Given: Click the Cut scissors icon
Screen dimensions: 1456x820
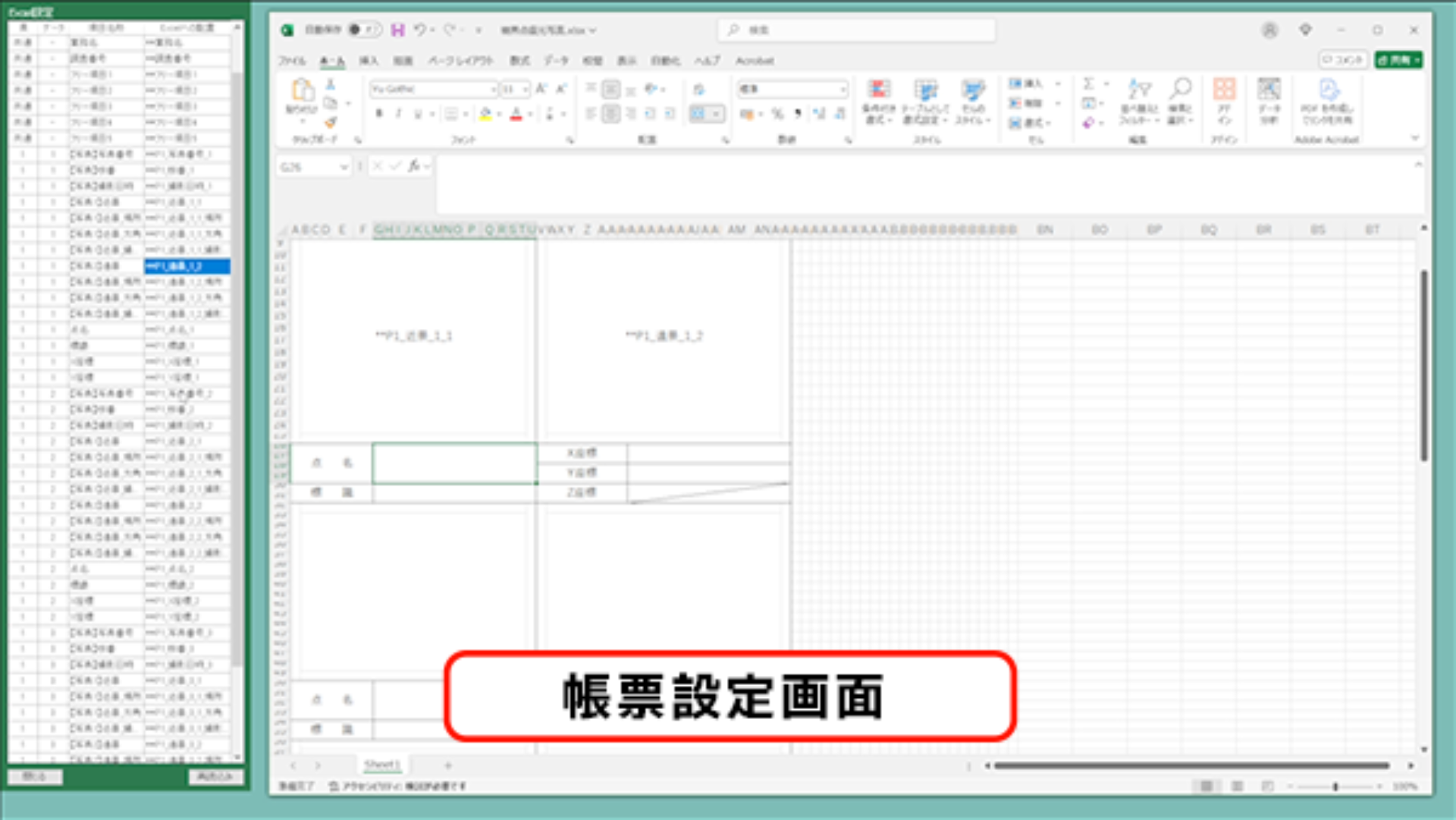Looking at the screenshot, I should tap(331, 83).
